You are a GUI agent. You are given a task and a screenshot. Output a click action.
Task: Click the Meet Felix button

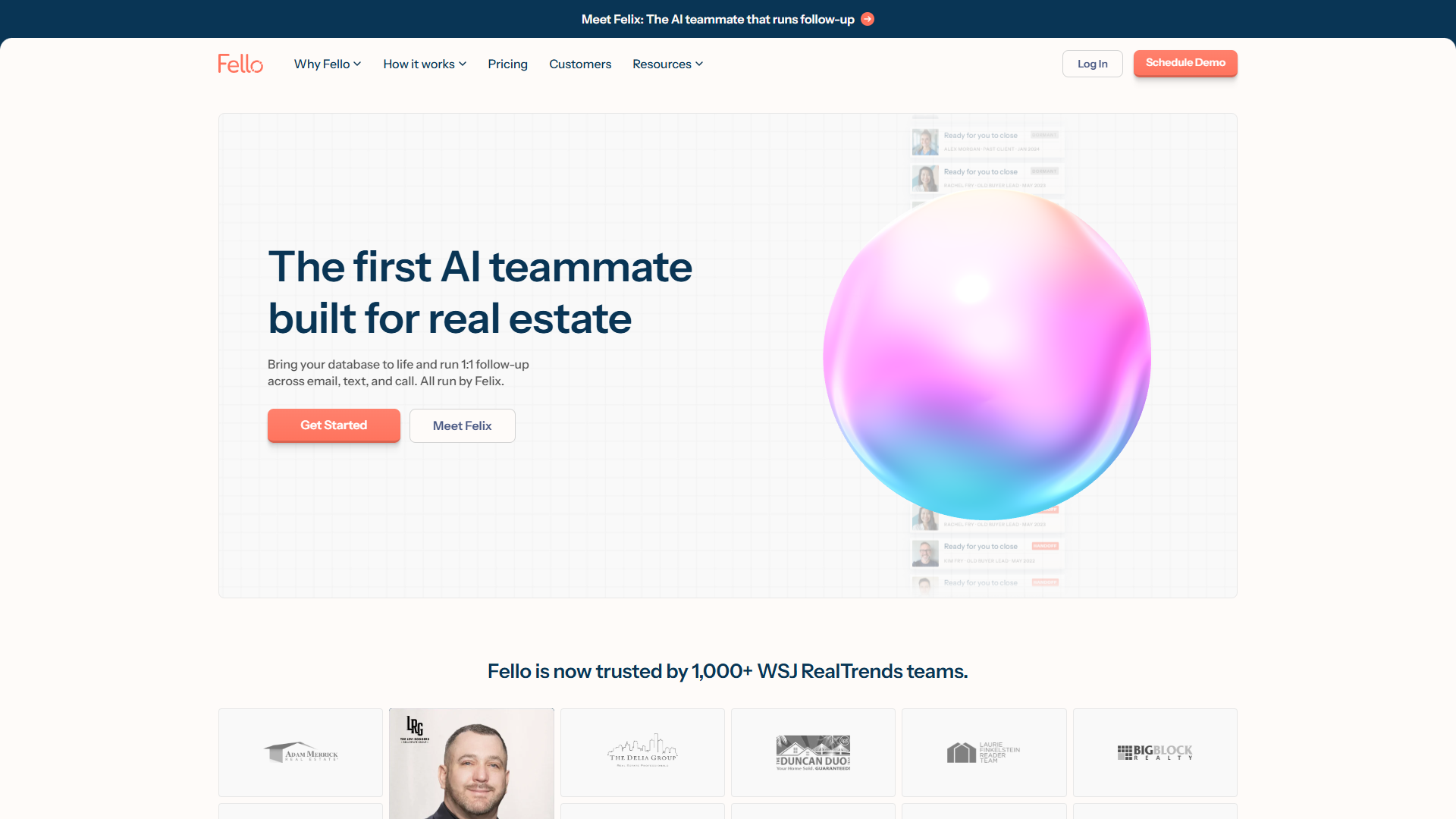click(x=463, y=425)
